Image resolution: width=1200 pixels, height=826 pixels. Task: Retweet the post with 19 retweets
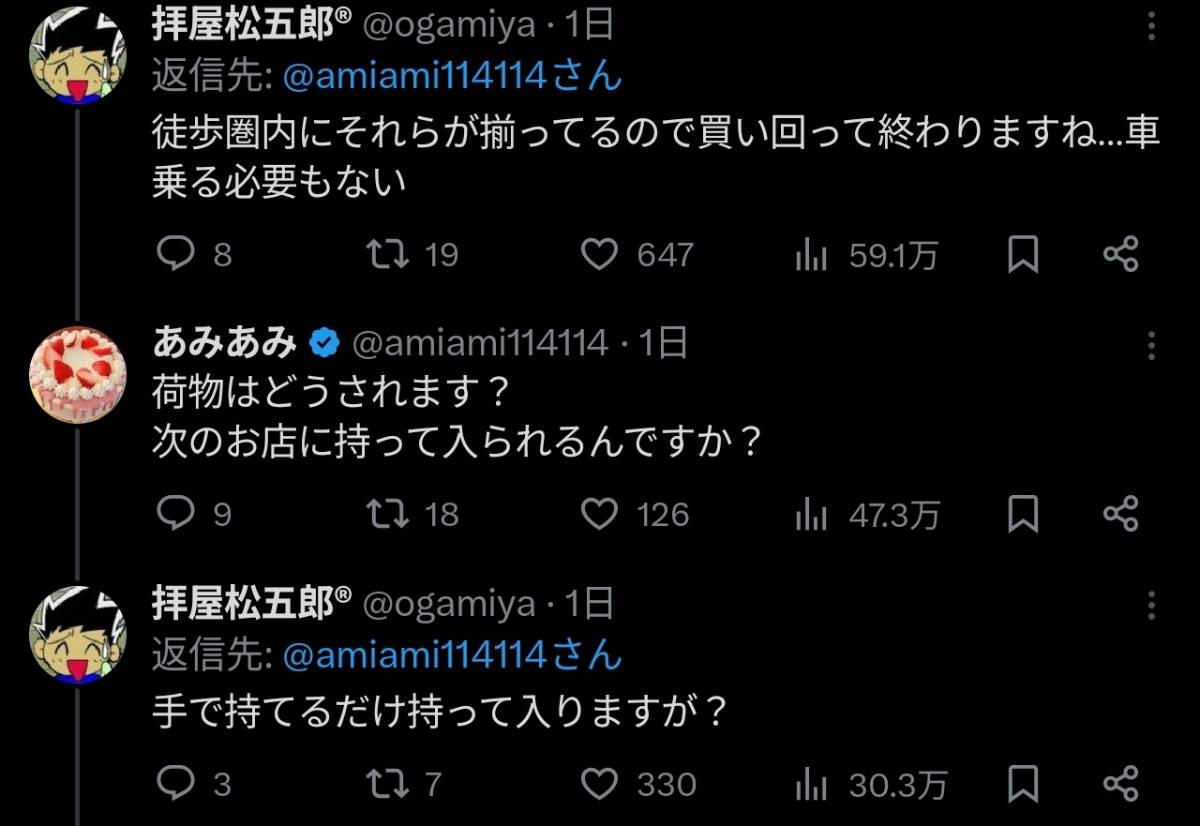coord(387,254)
